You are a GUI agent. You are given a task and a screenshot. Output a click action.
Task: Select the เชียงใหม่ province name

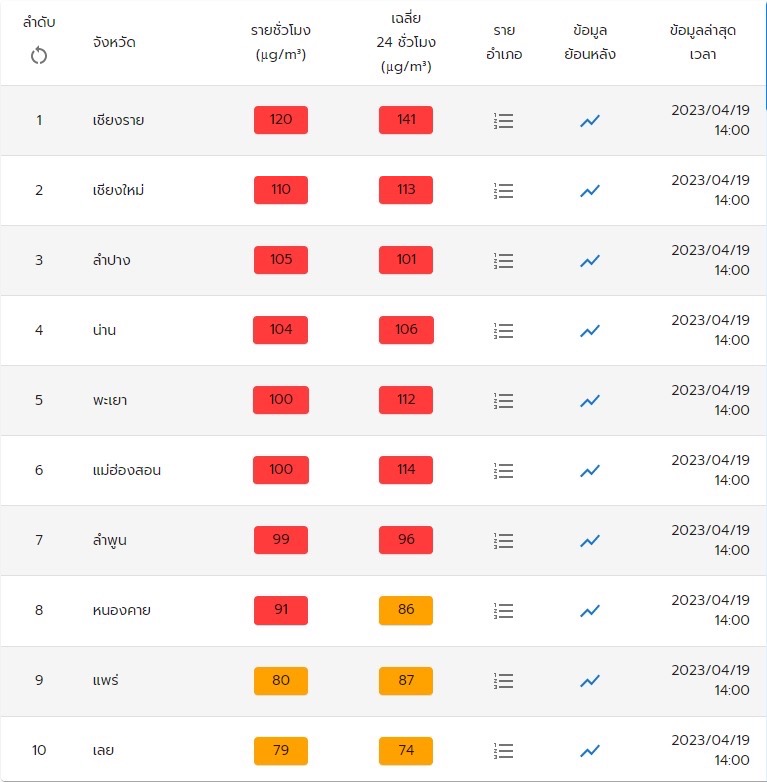coord(118,190)
